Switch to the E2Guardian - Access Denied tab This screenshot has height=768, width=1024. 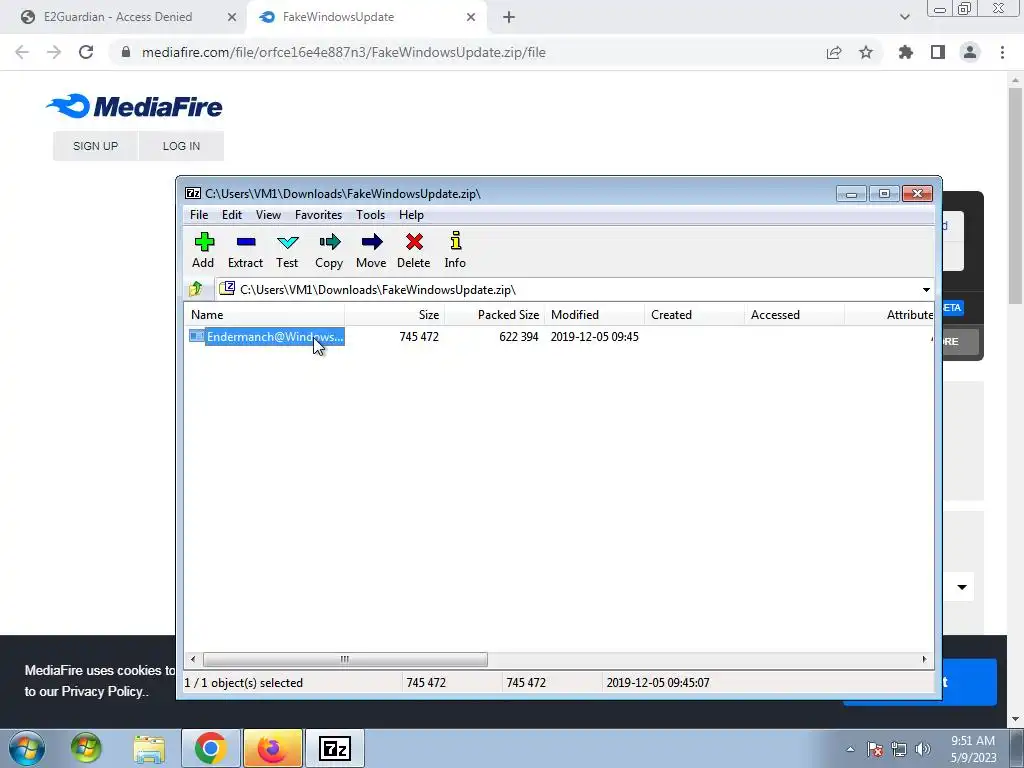118,17
